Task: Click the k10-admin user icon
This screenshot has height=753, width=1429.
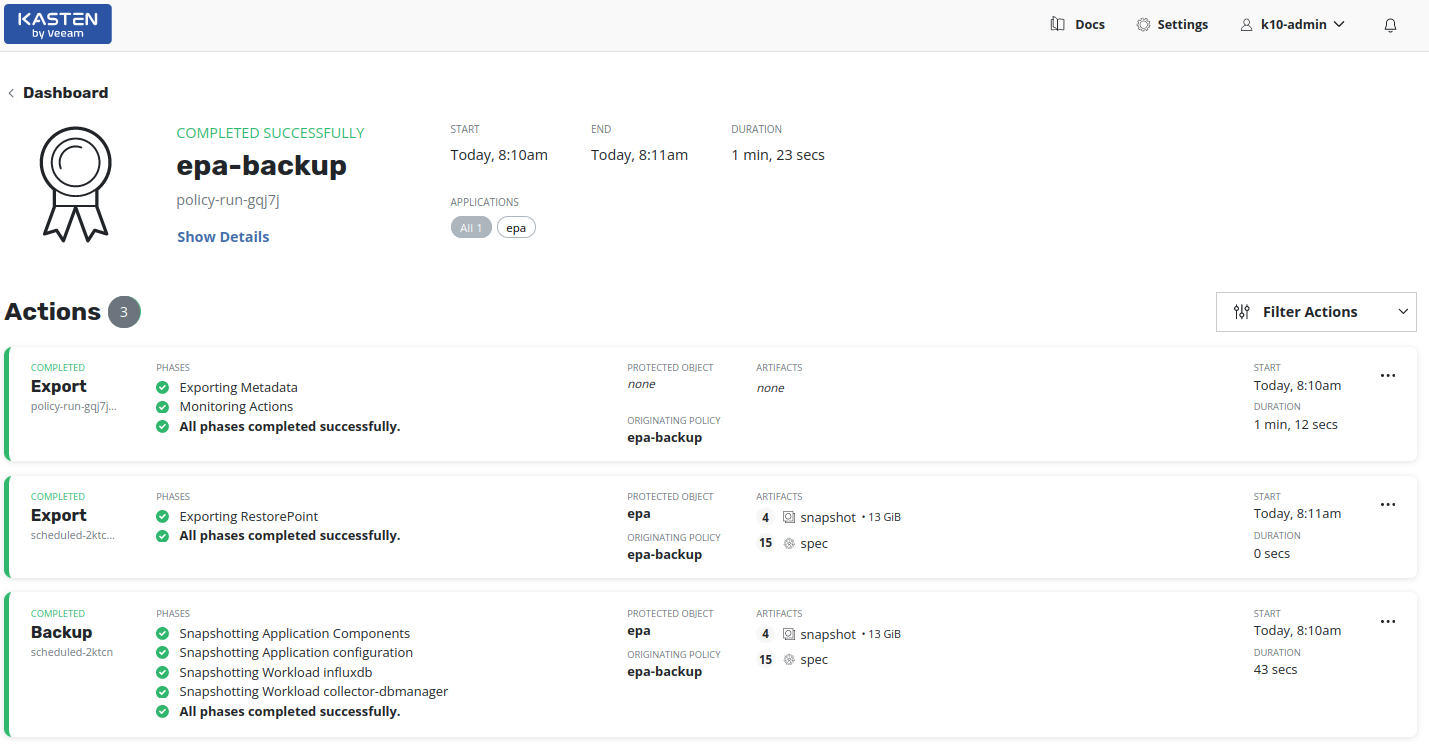Action: pos(1246,25)
